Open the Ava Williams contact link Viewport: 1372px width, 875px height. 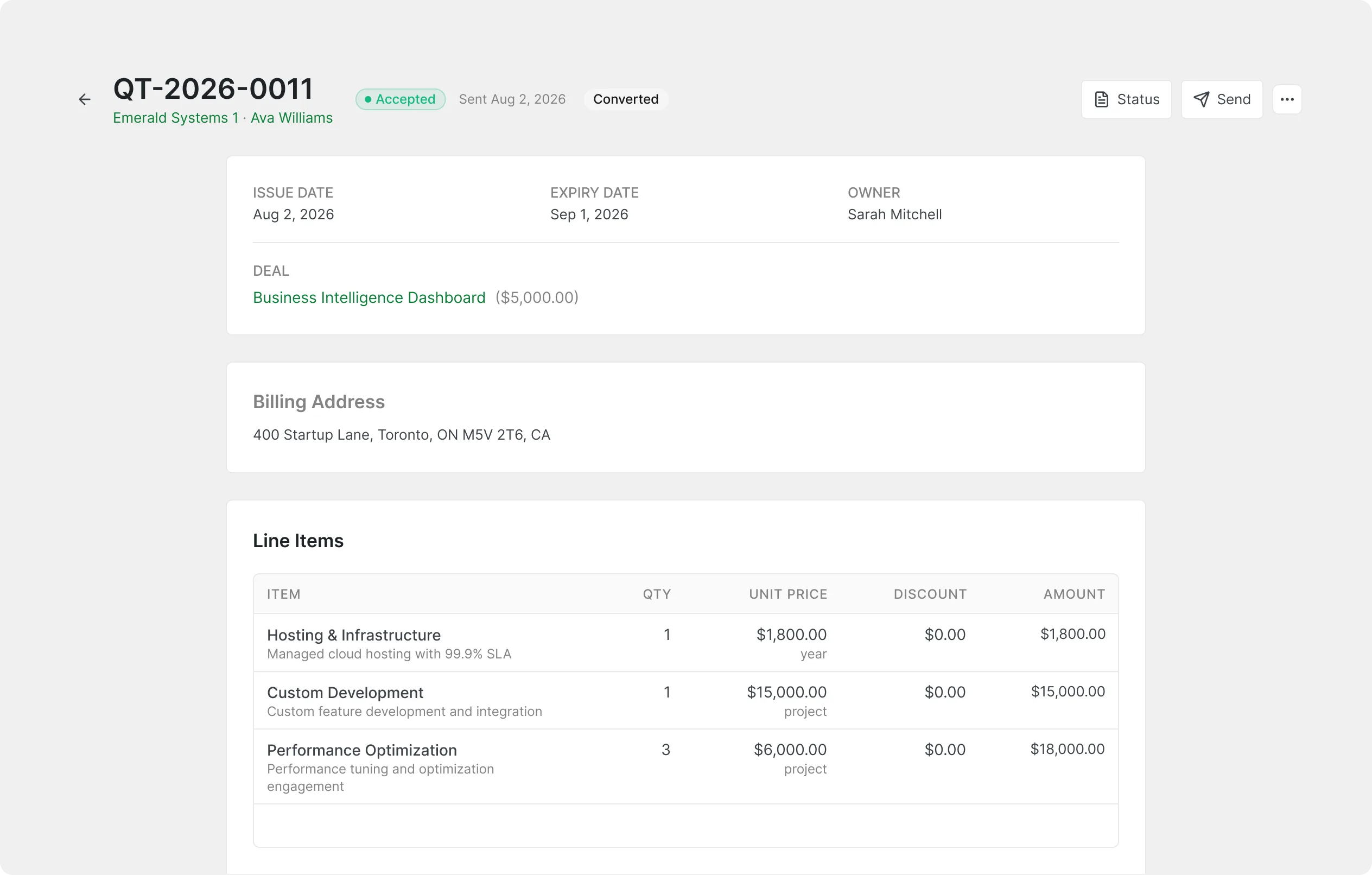point(292,117)
